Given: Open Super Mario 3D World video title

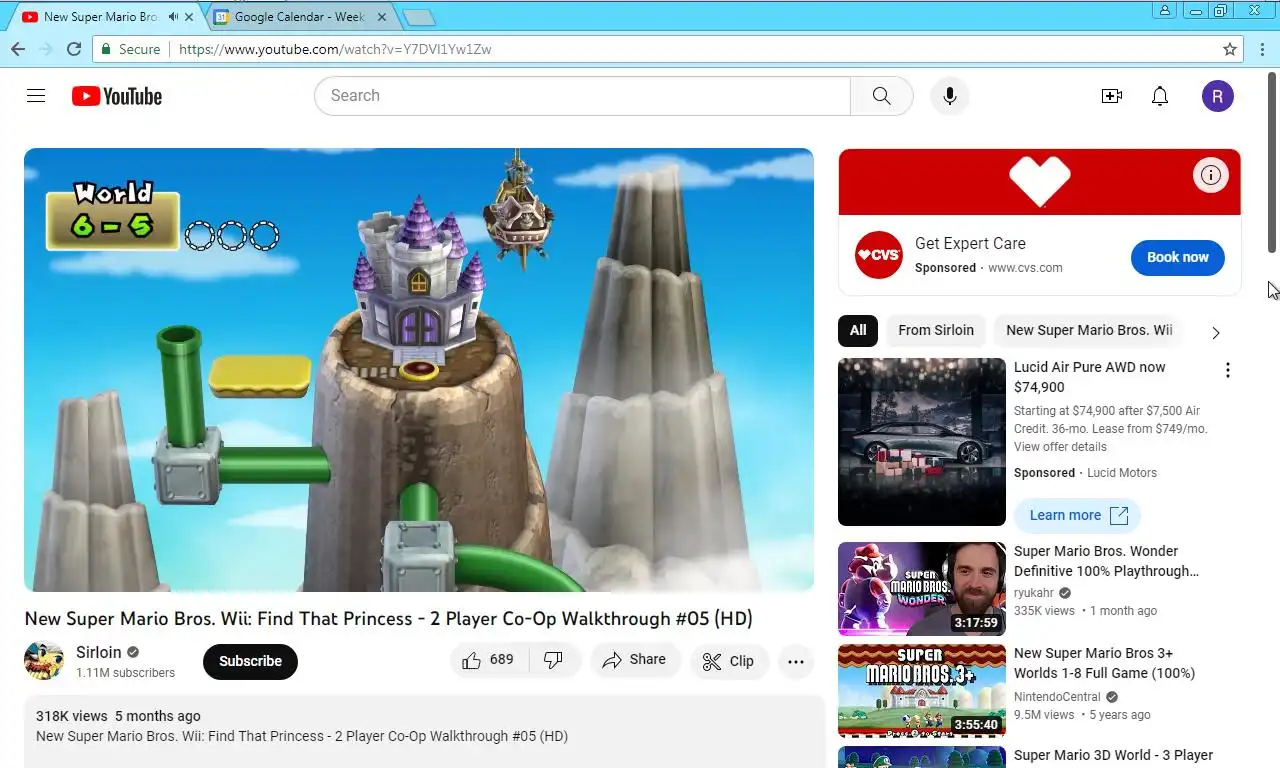Looking at the screenshot, I should [x=1113, y=755].
